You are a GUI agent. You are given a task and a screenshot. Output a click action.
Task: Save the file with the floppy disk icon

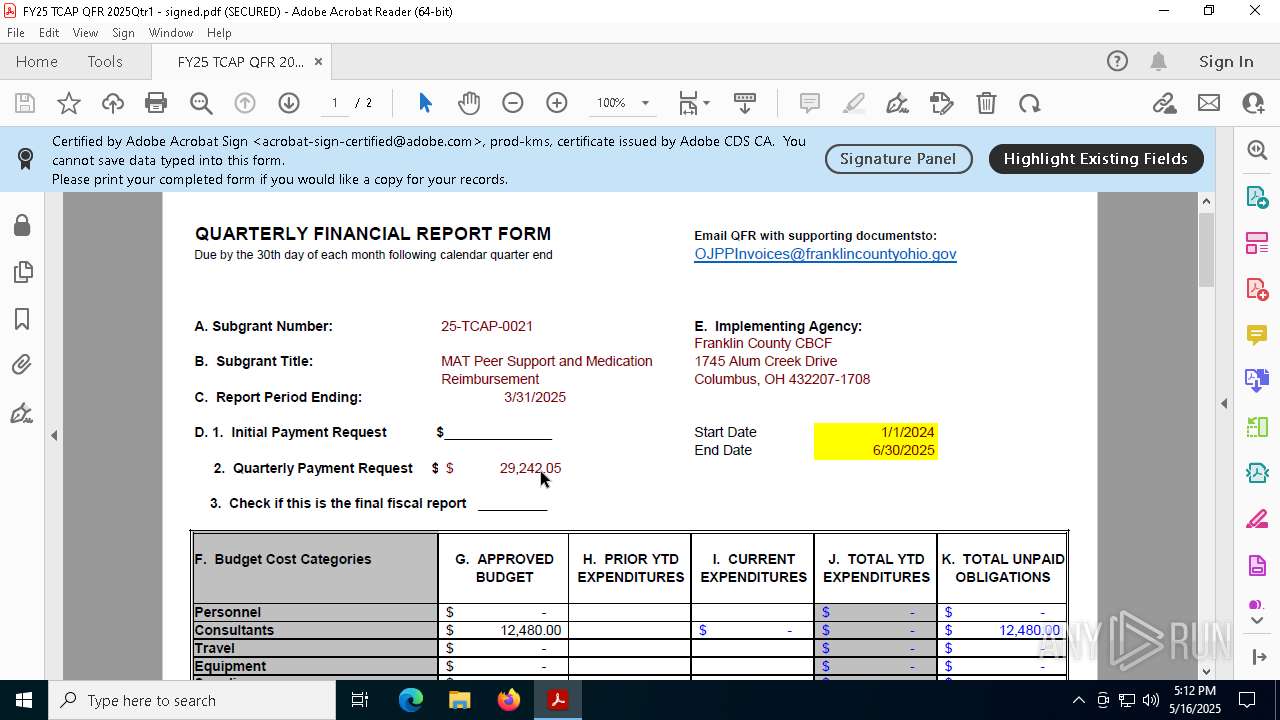point(25,103)
